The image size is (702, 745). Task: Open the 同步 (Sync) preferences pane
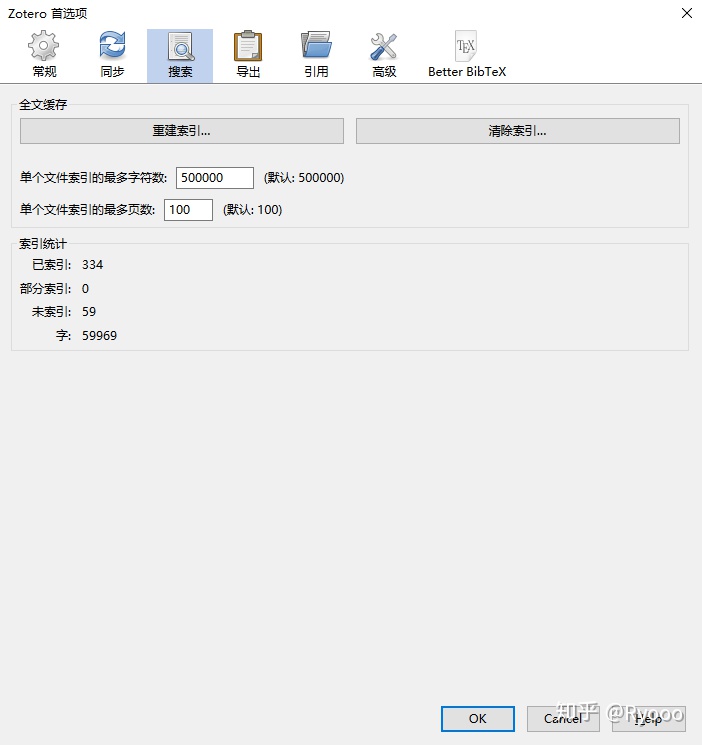(112, 55)
